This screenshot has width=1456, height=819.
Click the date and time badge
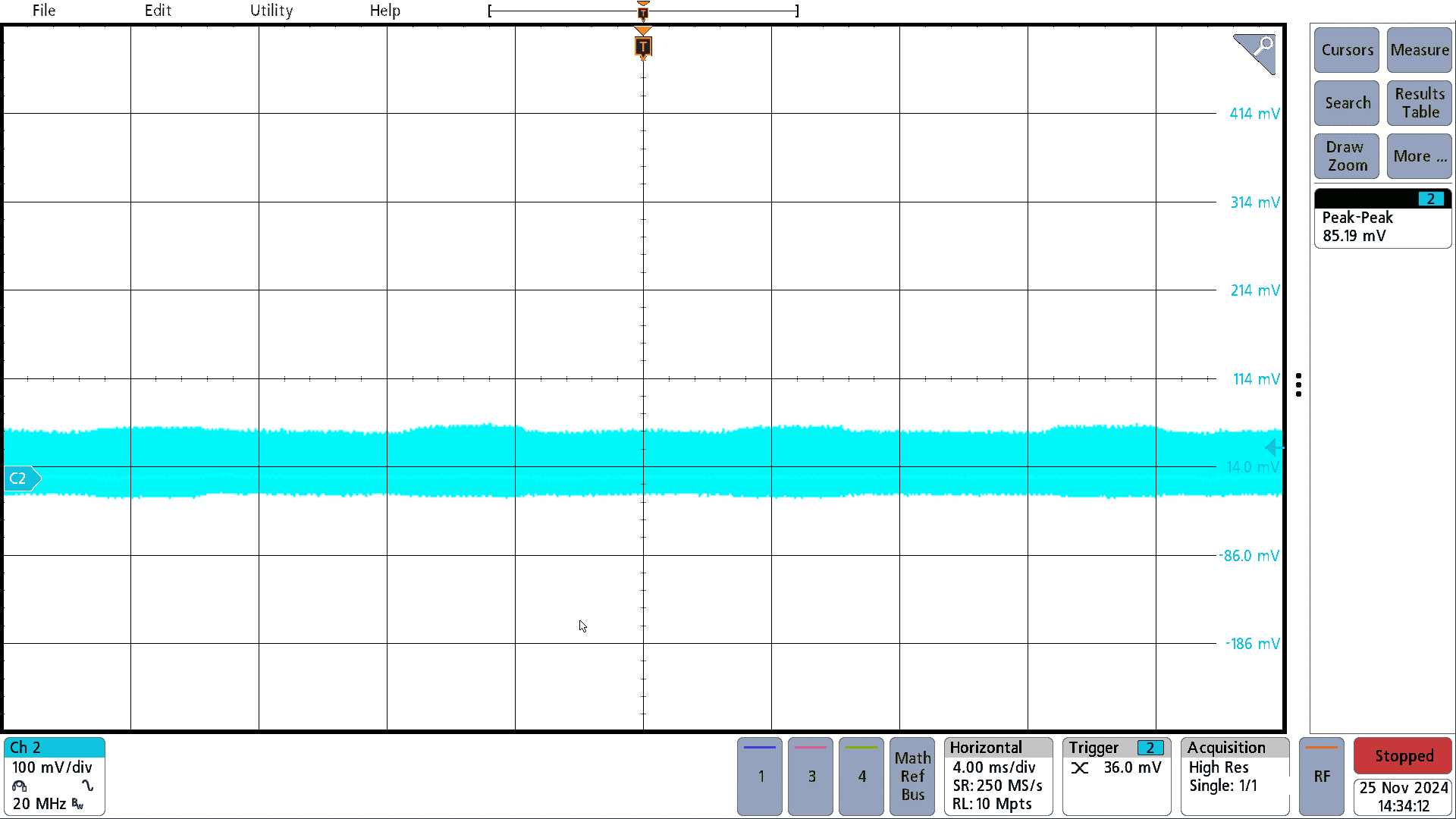pyautogui.click(x=1403, y=797)
